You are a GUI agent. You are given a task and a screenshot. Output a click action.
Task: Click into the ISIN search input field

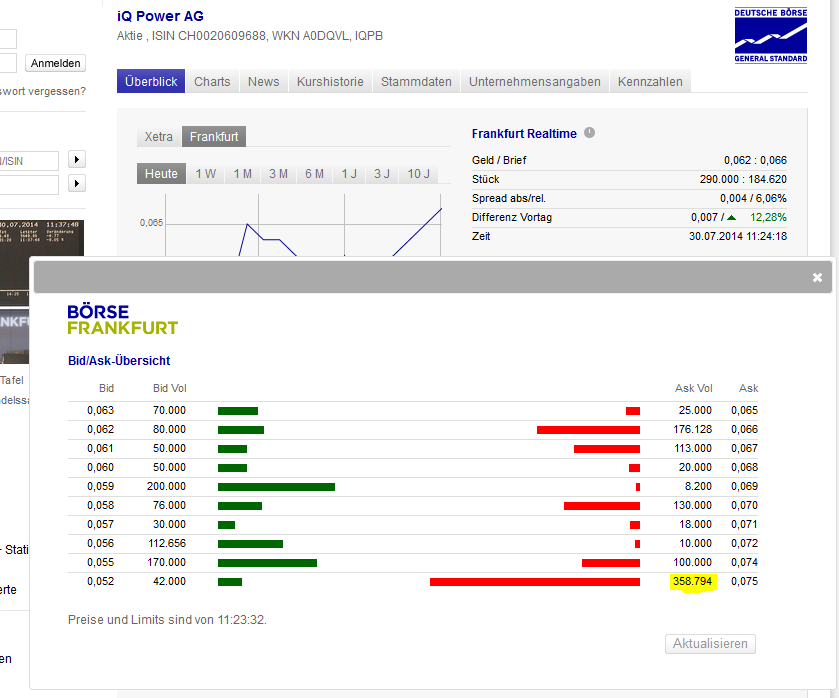tap(29, 161)
